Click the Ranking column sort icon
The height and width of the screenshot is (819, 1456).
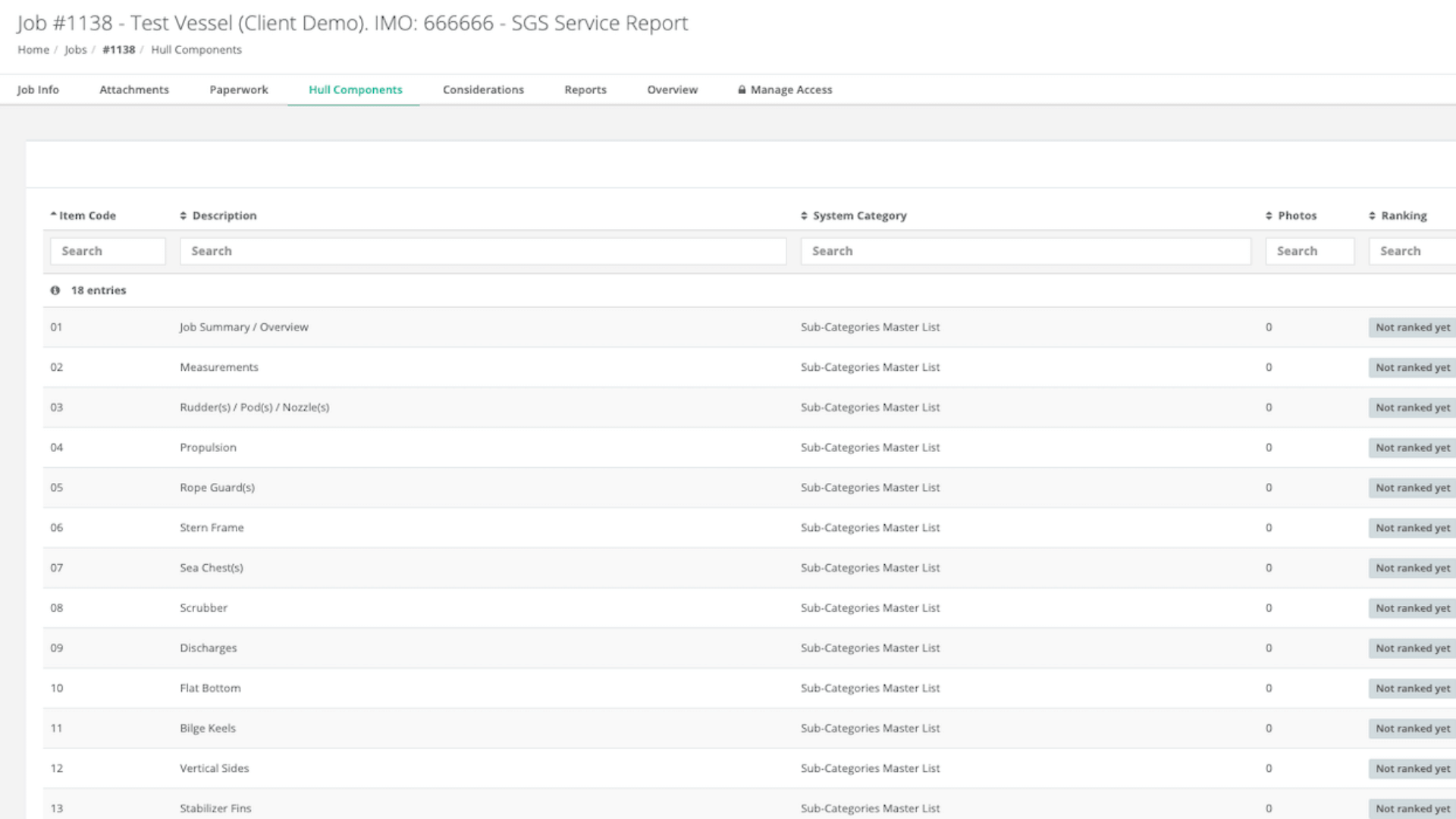click(x=1372, y=216)
